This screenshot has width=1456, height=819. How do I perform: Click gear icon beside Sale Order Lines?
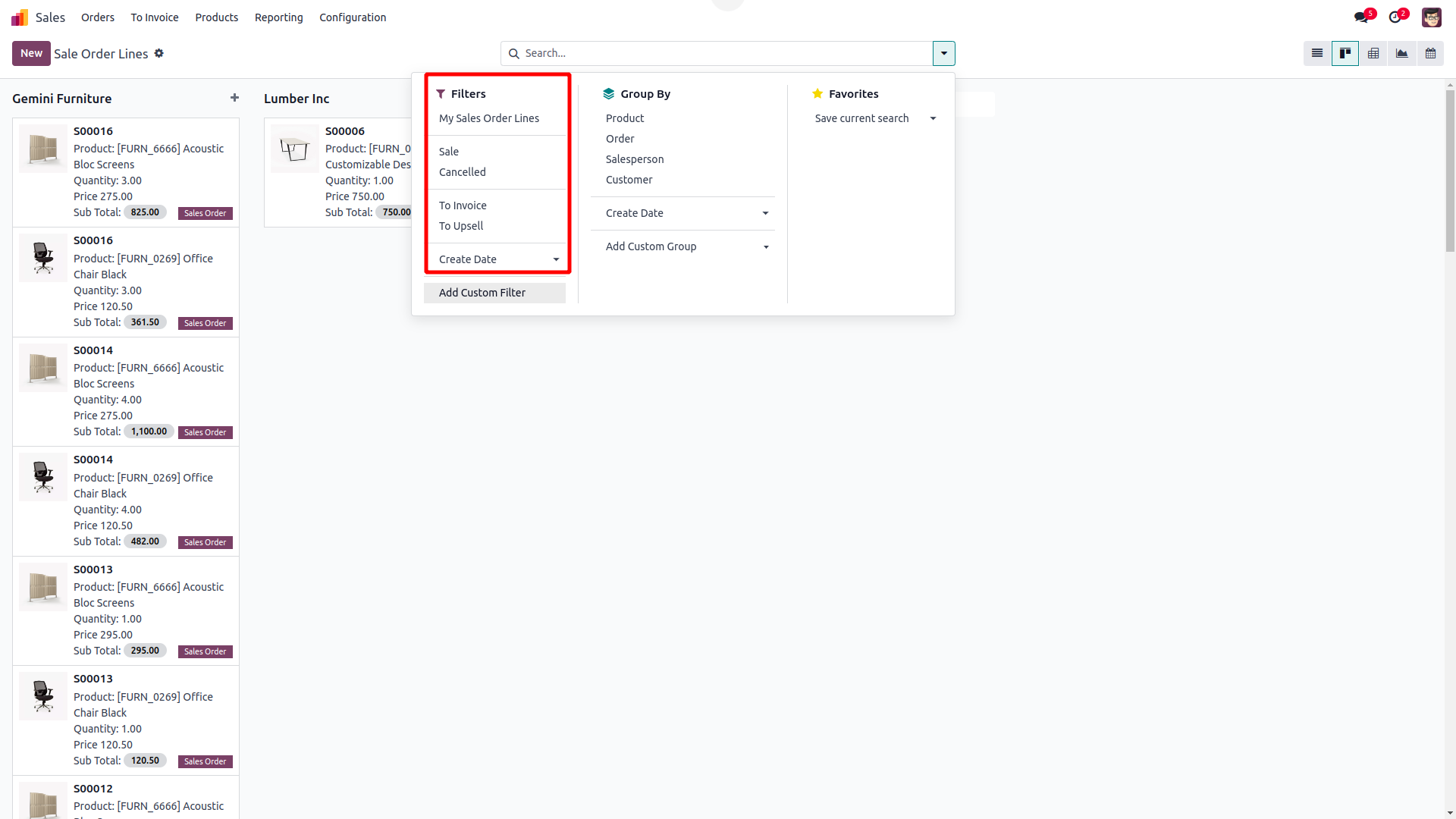point(159,53)
